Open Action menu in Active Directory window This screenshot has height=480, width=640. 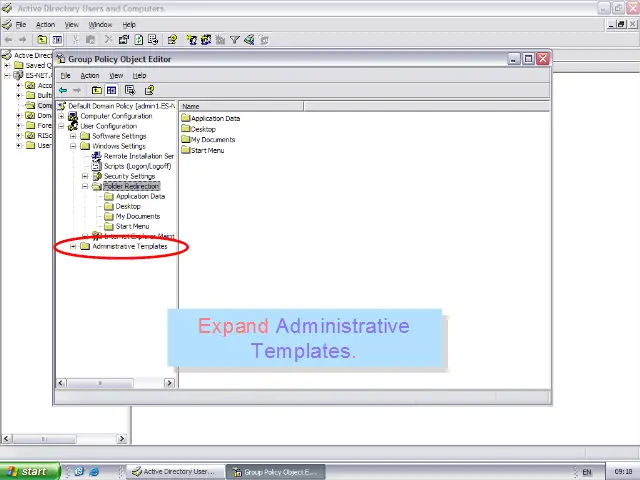[45, 25]
